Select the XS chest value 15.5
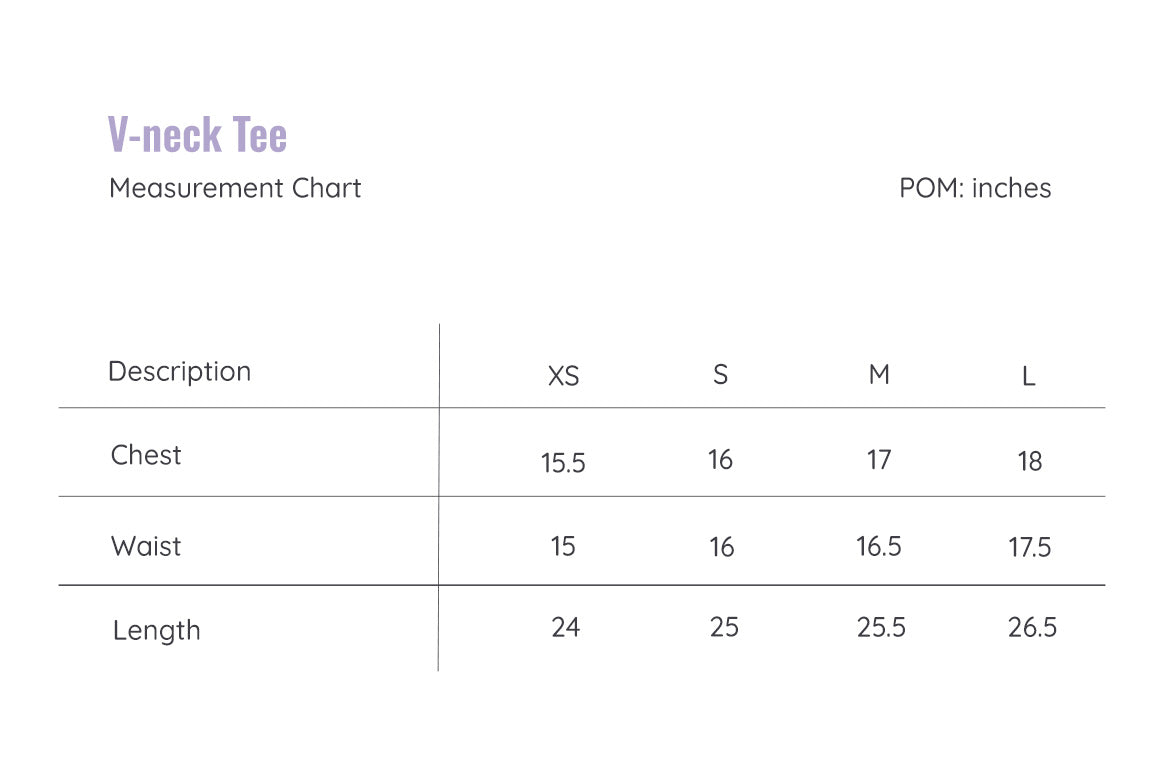Viewport: 1160px width, 773px height. 563,463
